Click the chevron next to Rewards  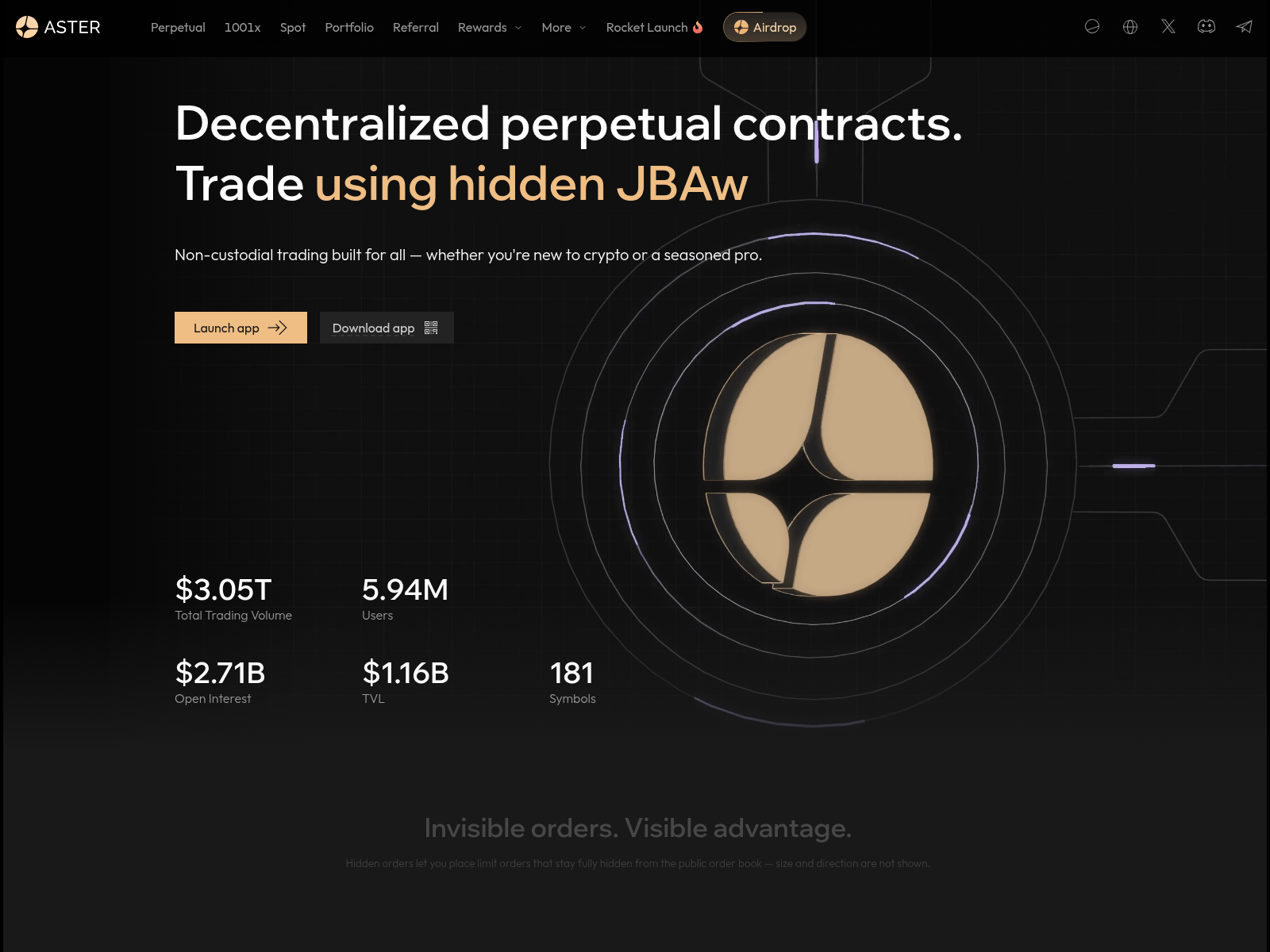click(518, 28)
